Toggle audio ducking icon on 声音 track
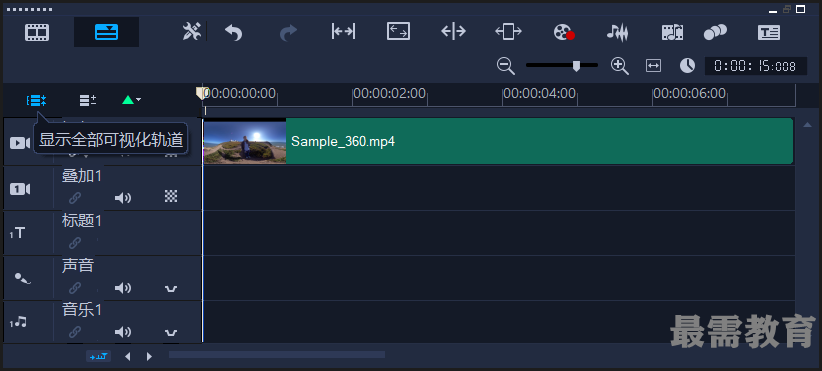The image size is (822, 371). [171, 288]
